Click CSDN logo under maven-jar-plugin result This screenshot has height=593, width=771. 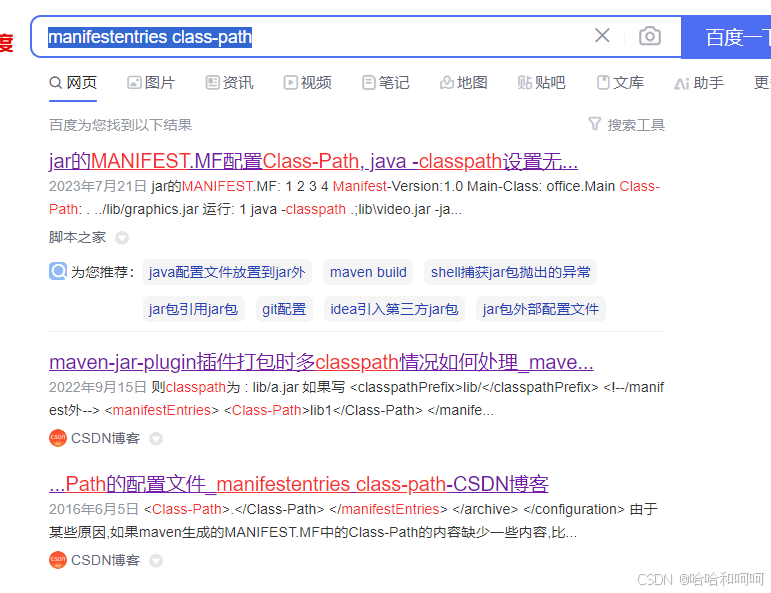click(58, 438)
